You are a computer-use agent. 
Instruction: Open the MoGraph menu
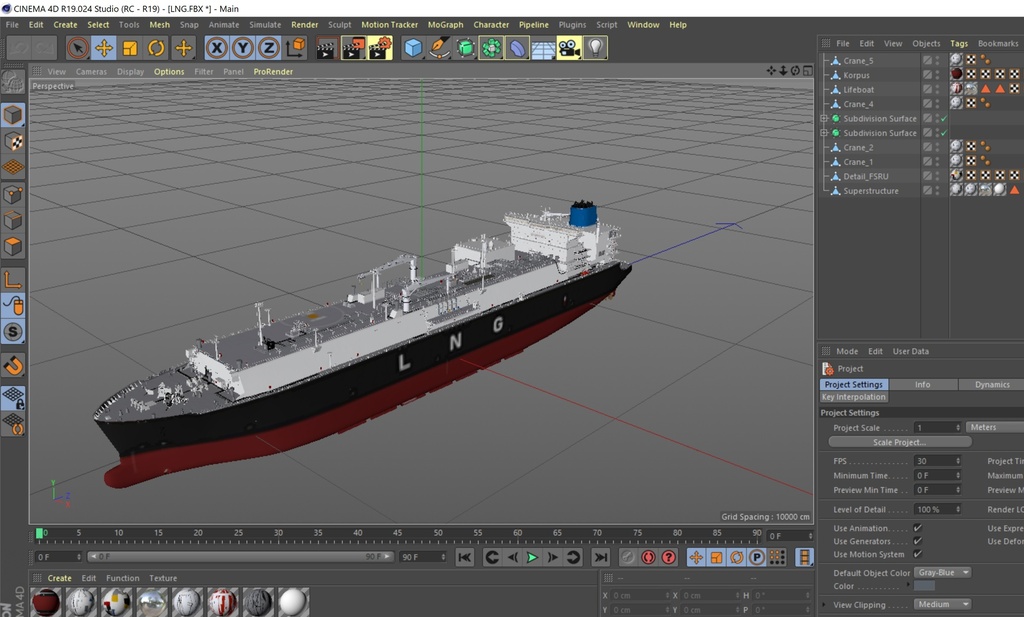point(445,25)
